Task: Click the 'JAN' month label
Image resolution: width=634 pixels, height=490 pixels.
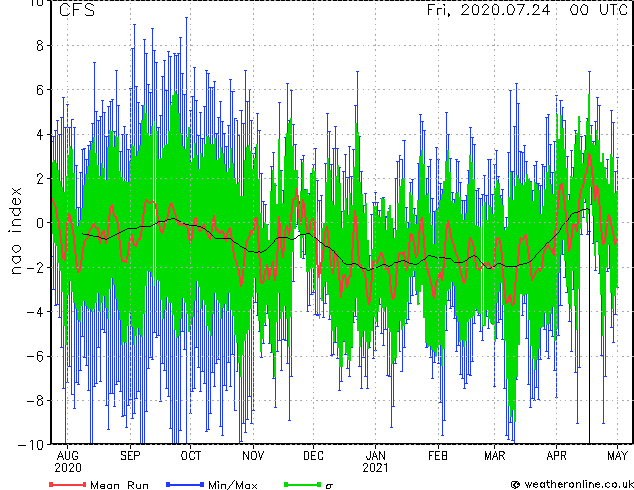Action: 376,456
